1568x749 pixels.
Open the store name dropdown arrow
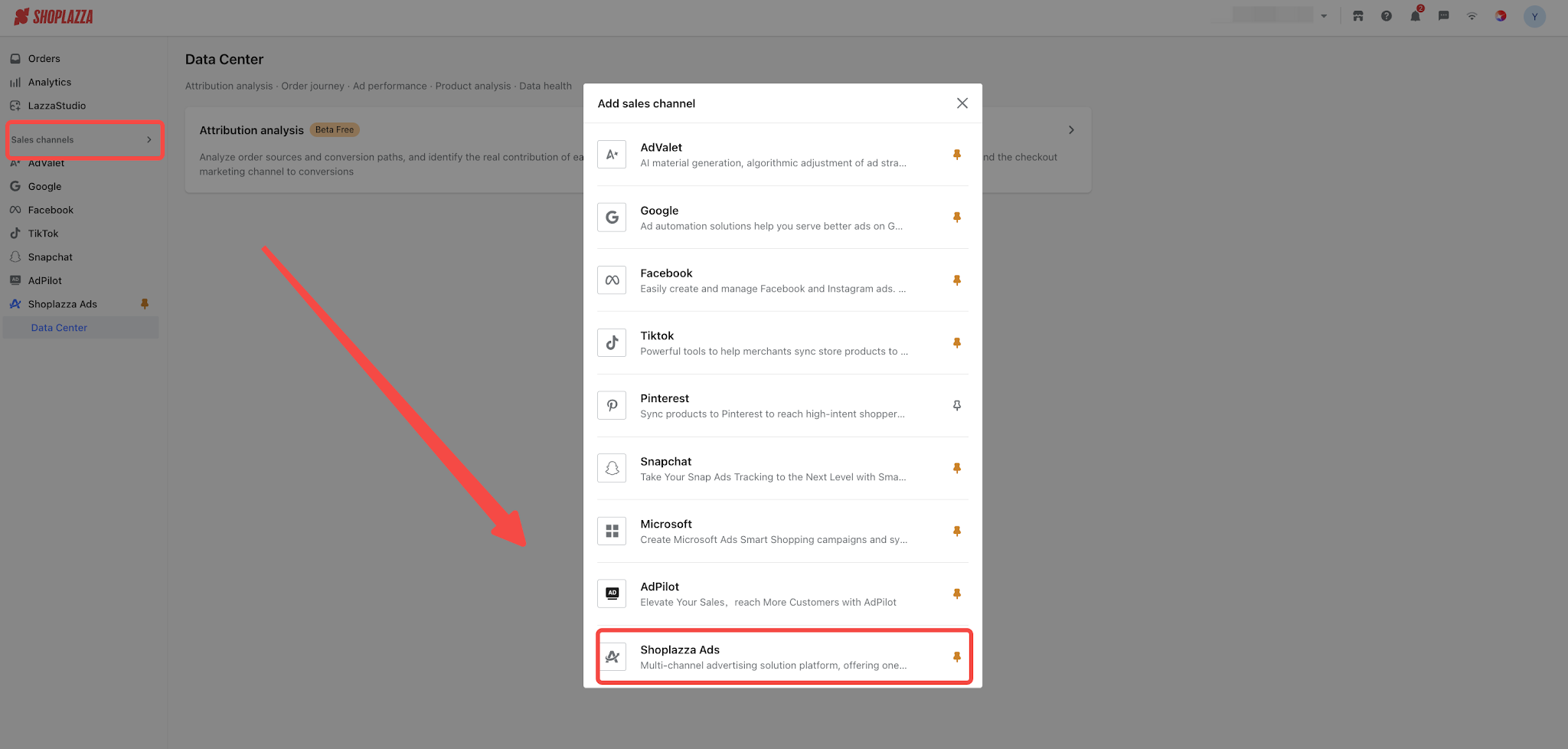tap(1324, 16)
